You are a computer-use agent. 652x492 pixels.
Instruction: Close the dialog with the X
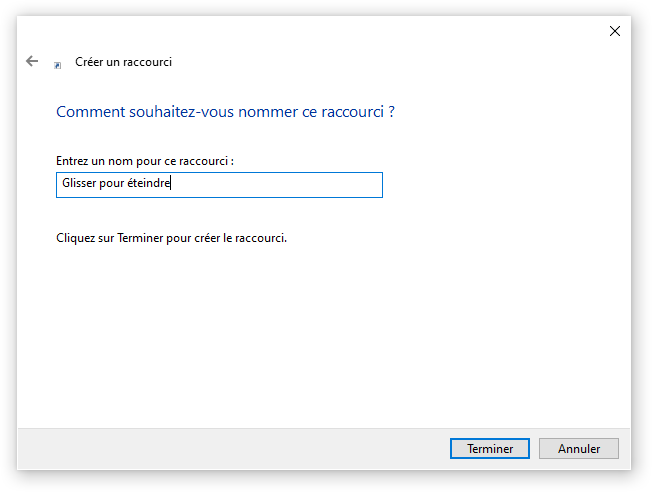point(615,31)
